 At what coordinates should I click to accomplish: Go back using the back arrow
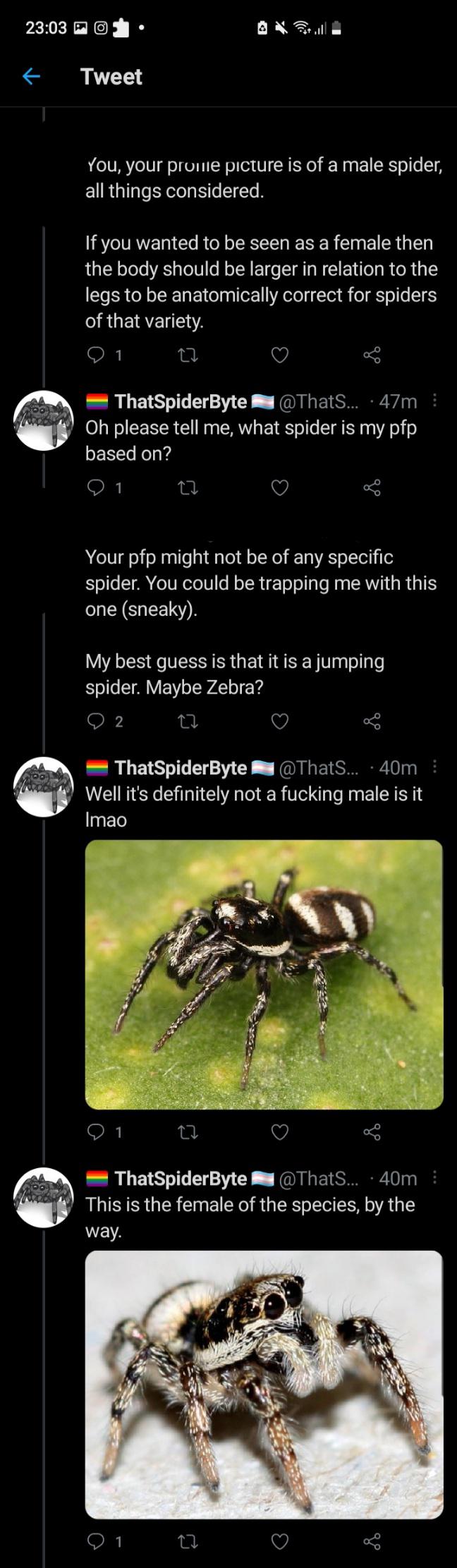pyautogui.click(x=31, y=77)
